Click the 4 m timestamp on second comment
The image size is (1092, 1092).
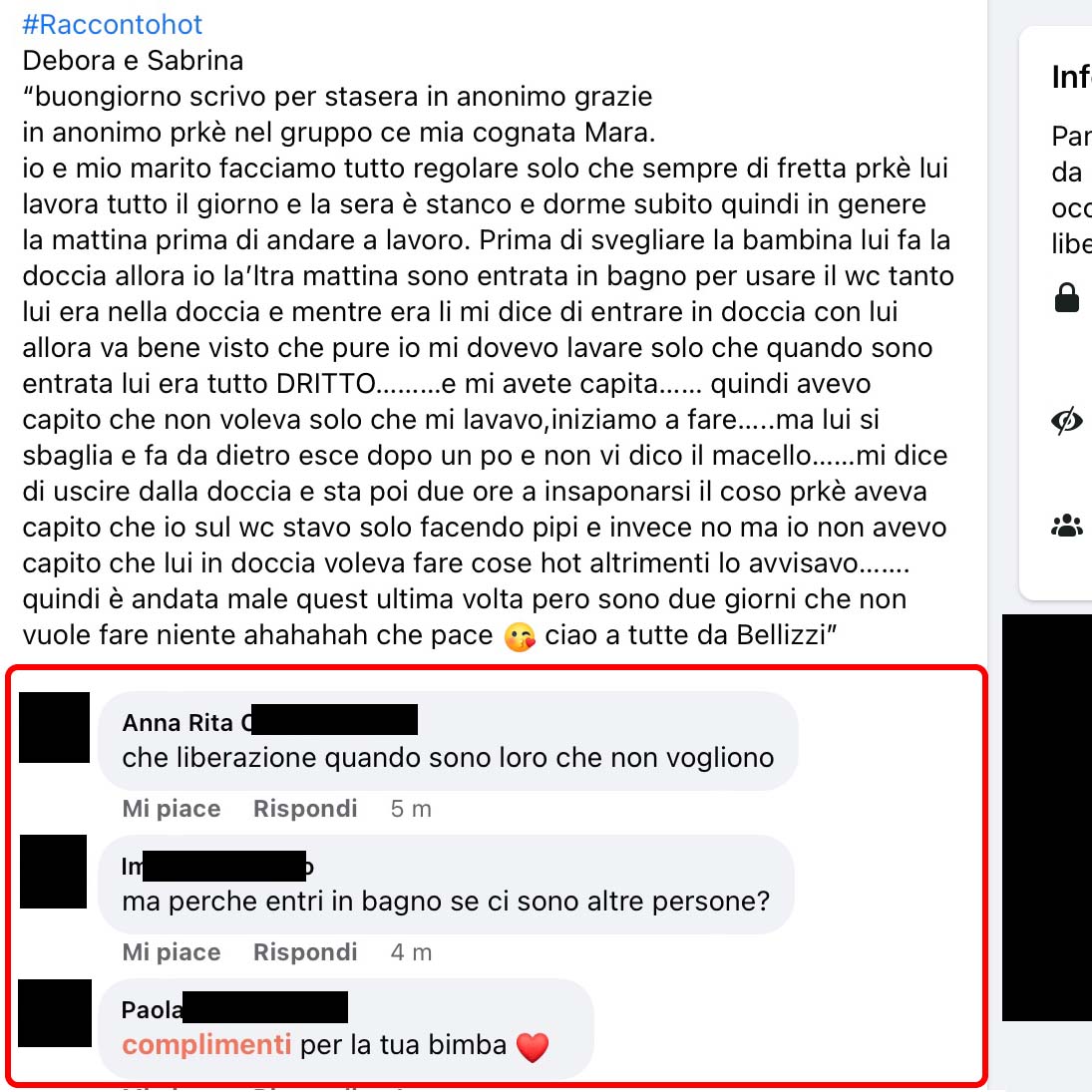tap(411, 952)
